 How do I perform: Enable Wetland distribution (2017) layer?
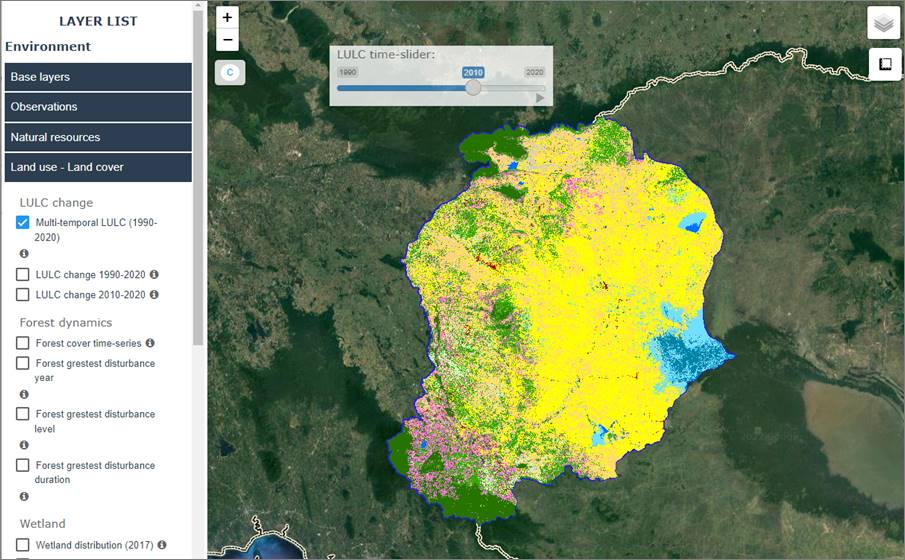(x=23, y=545)
